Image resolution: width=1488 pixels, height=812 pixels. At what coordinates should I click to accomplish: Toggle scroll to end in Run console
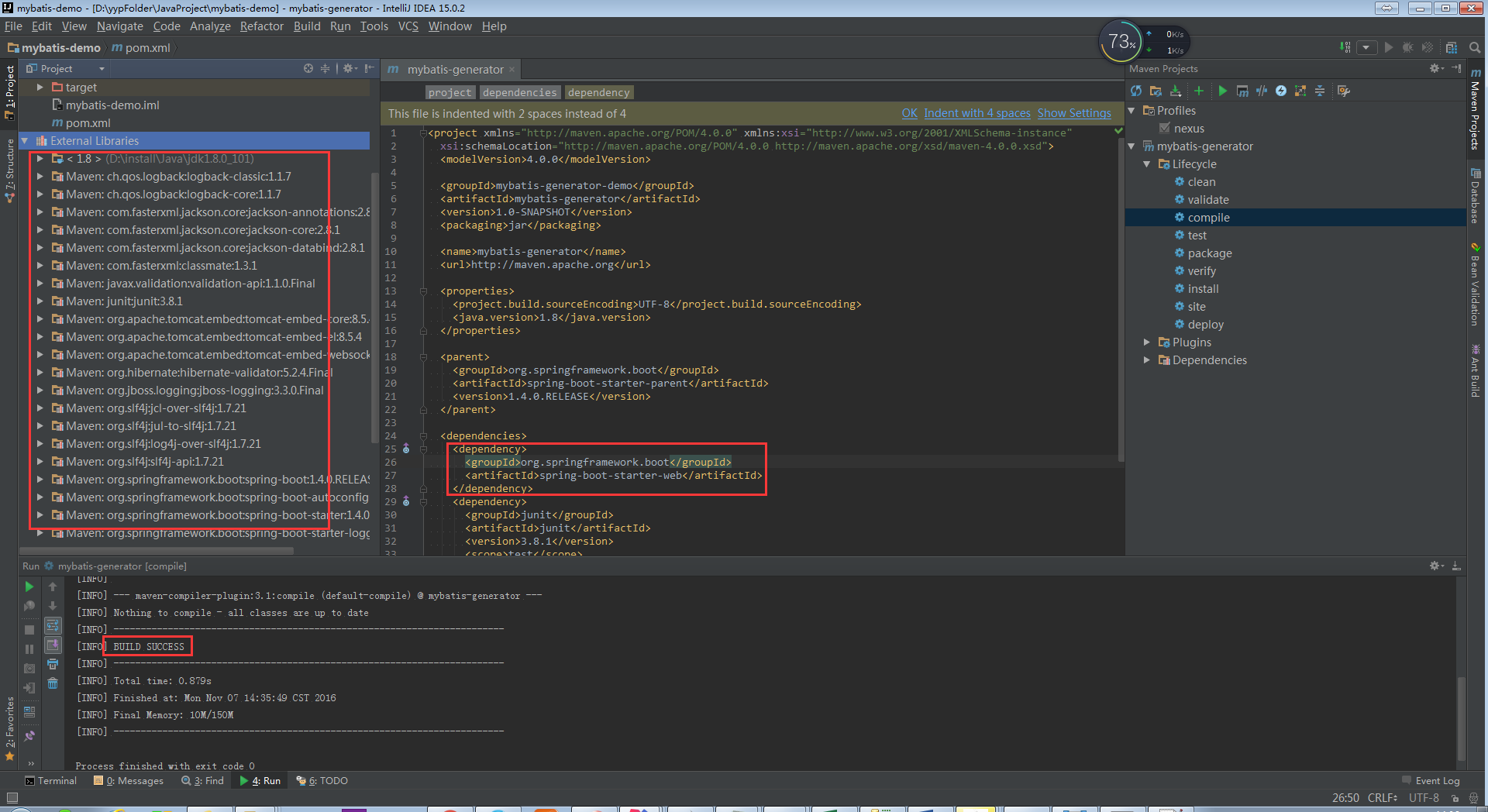[x=53, y=645]
